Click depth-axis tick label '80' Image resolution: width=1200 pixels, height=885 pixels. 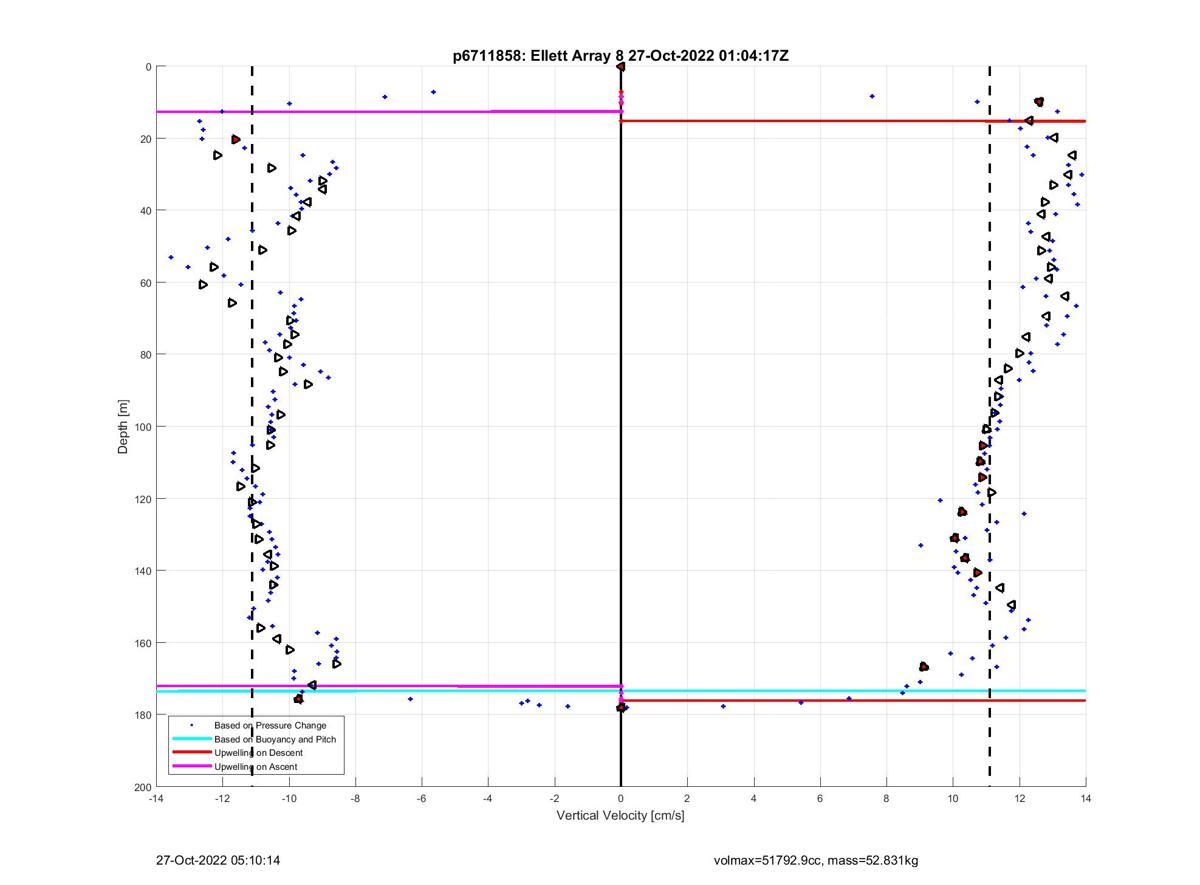point(145,355)
